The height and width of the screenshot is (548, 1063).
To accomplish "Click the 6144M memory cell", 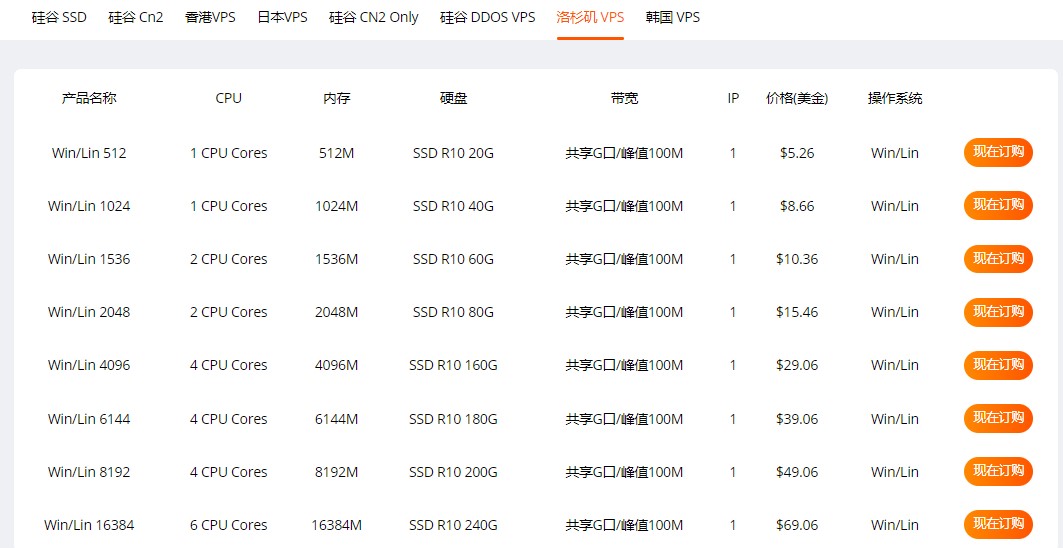I will (336, 419).
